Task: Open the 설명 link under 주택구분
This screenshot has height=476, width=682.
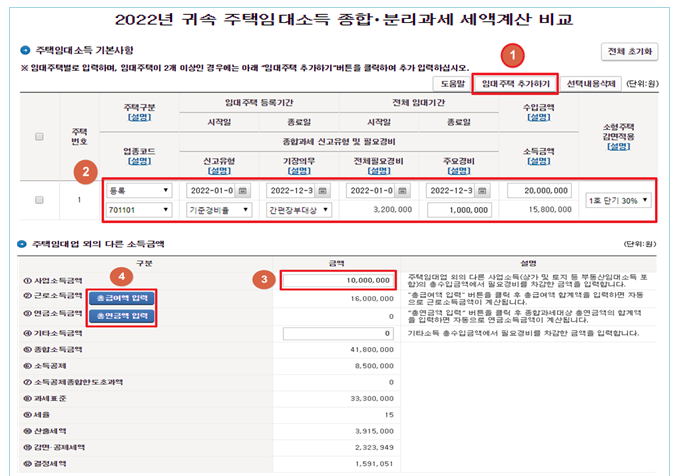Action: [139, 117]
